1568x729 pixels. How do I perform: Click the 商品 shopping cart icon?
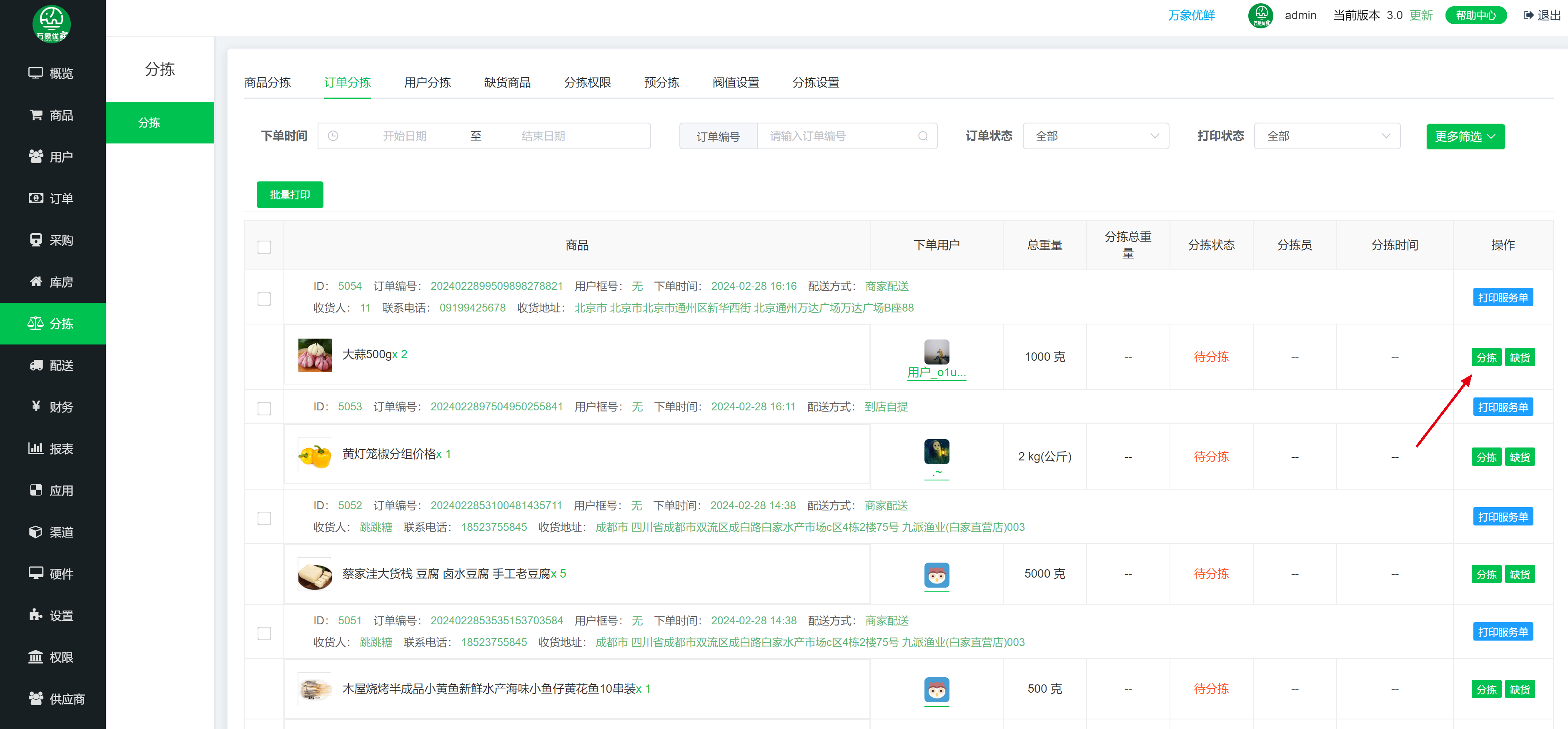click(x=36, y=115)
